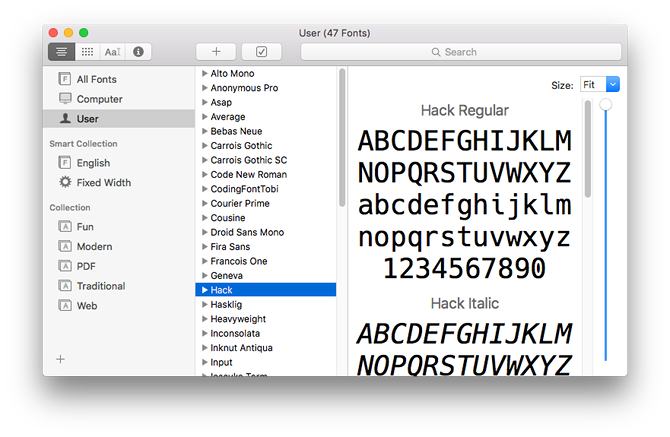Click the magnifying glass search icon
The width and height of the screenshot is (670, 437).
tap(436, 52)
